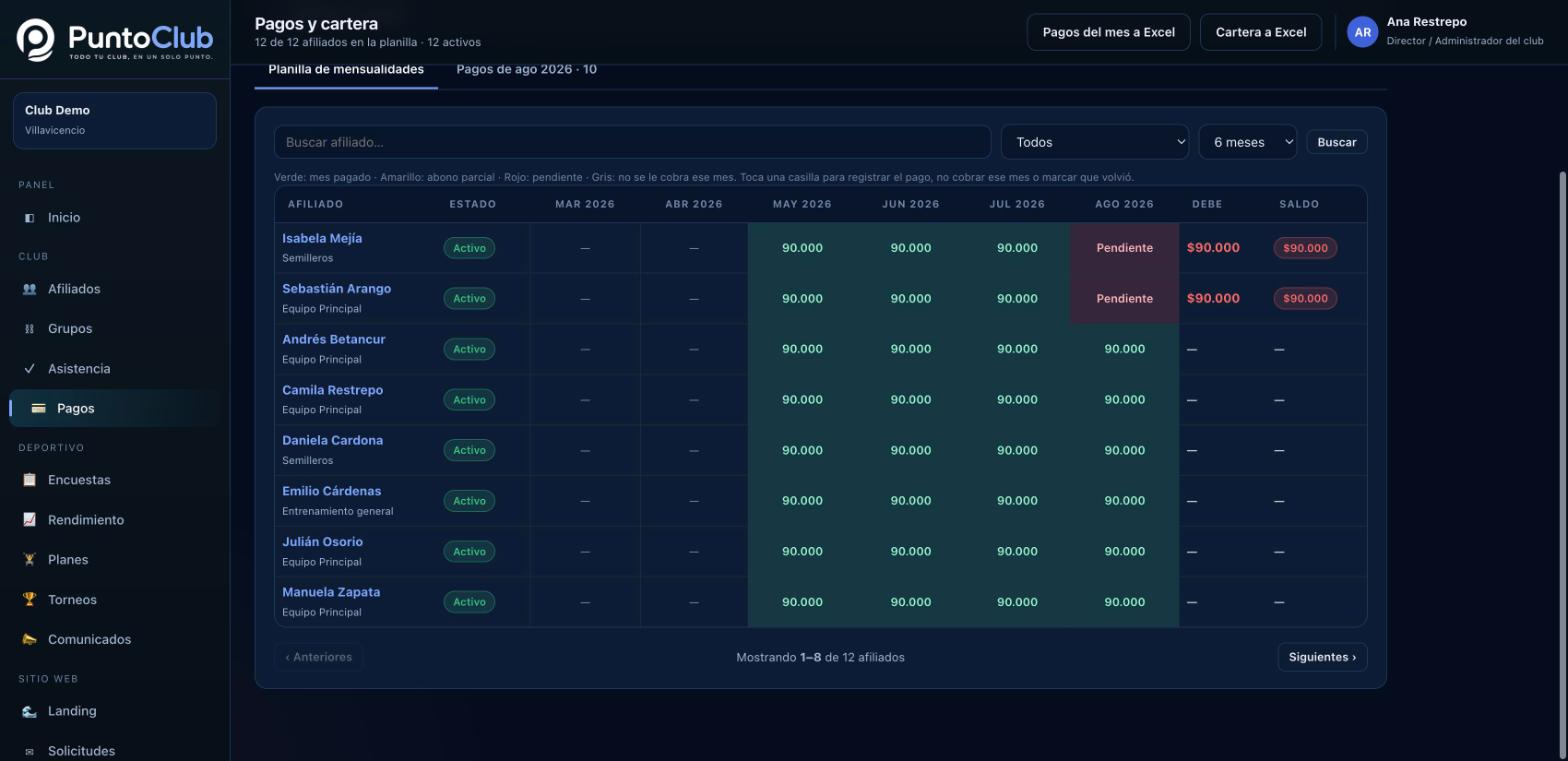Click the AR user avatar
The image size is (1568, 761).
1362,32
